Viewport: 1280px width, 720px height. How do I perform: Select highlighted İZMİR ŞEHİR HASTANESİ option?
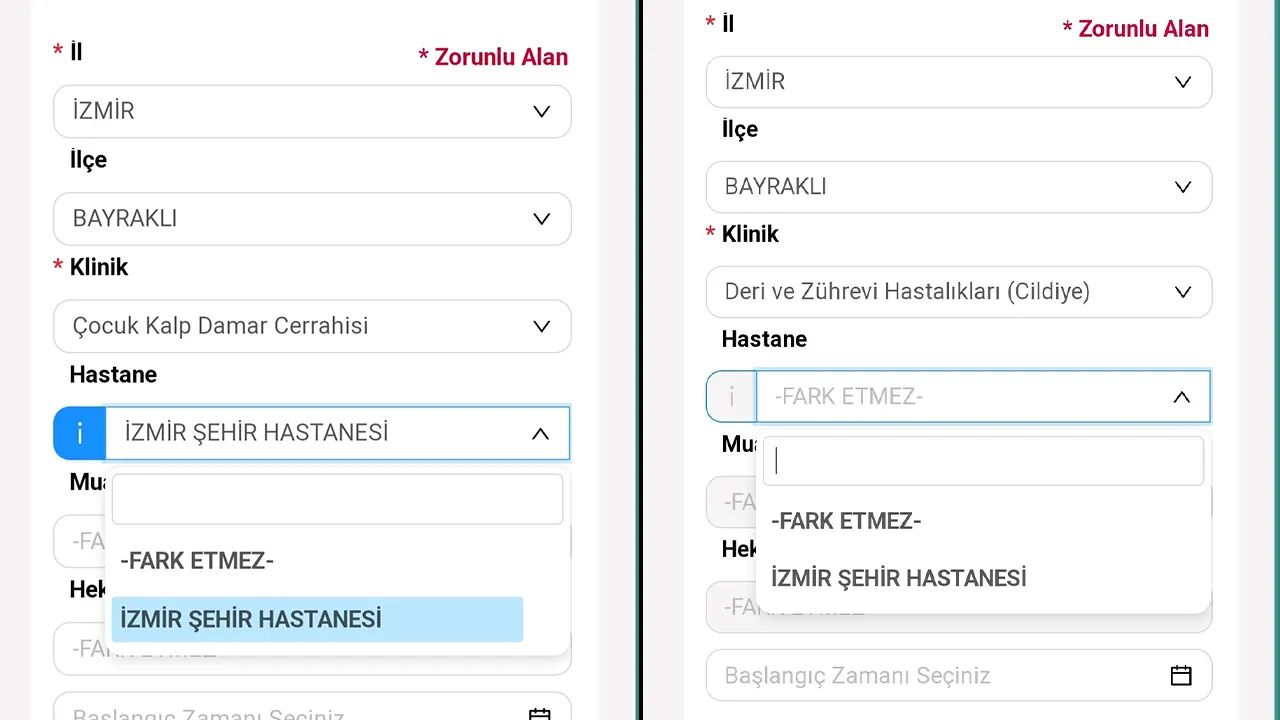(x=316, y=619)
